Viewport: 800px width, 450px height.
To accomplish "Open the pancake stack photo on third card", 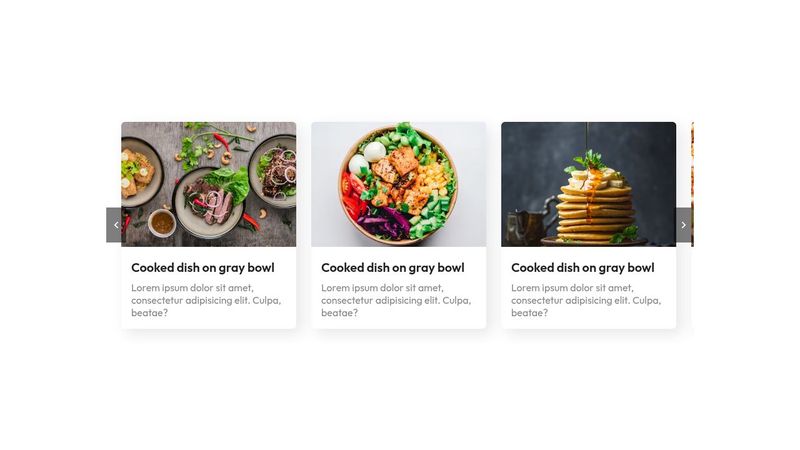I will point(589,184).
